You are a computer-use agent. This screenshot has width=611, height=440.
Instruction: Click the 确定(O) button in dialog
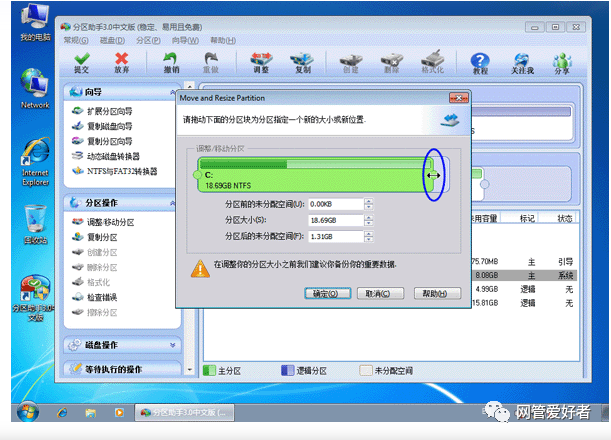pyautogui.click(x=325, y=294)
